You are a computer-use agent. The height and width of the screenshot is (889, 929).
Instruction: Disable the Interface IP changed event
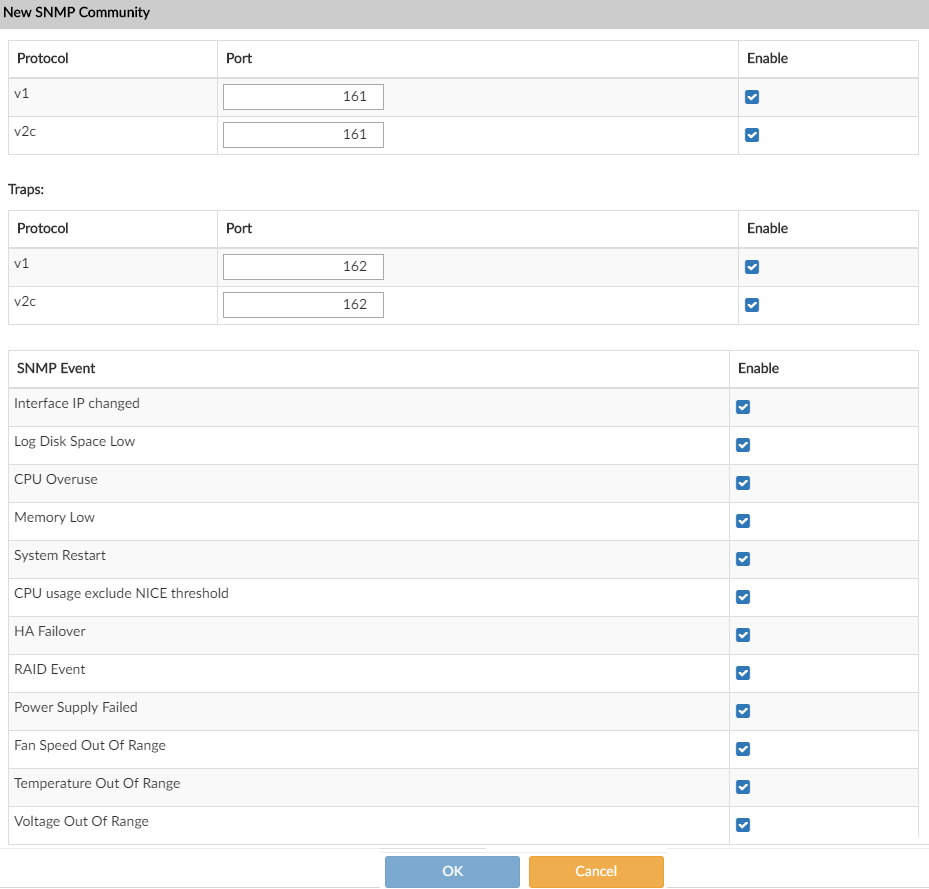742,406
